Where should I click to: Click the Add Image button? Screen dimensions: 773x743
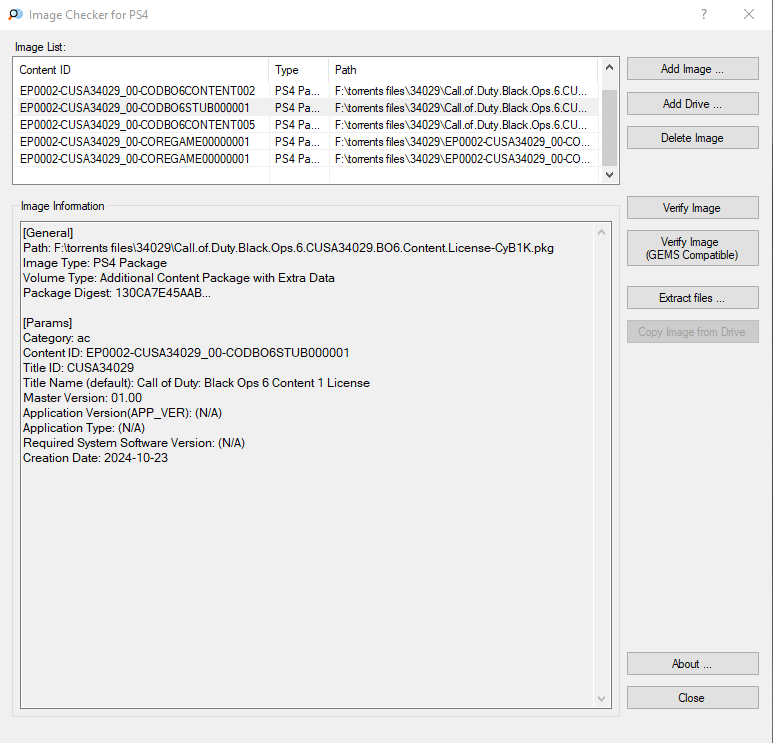692,69
